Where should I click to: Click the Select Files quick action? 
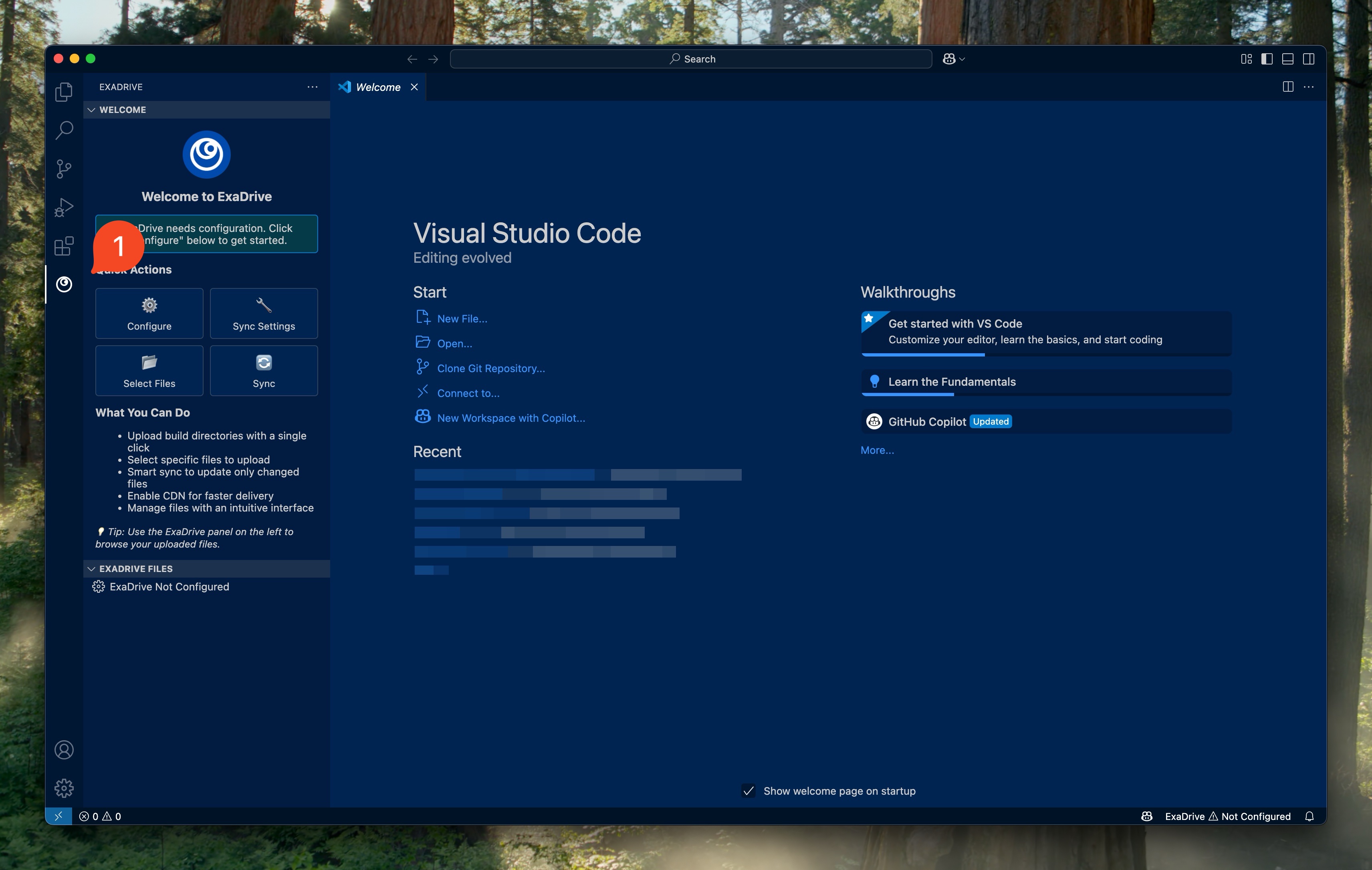(x=149, y=371)
